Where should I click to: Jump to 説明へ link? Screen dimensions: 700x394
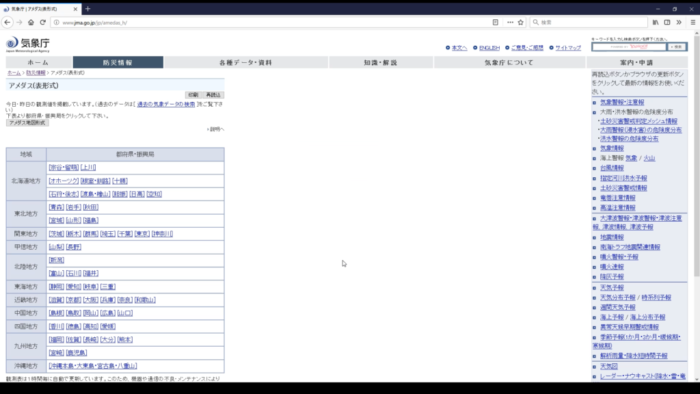point(216,129)
